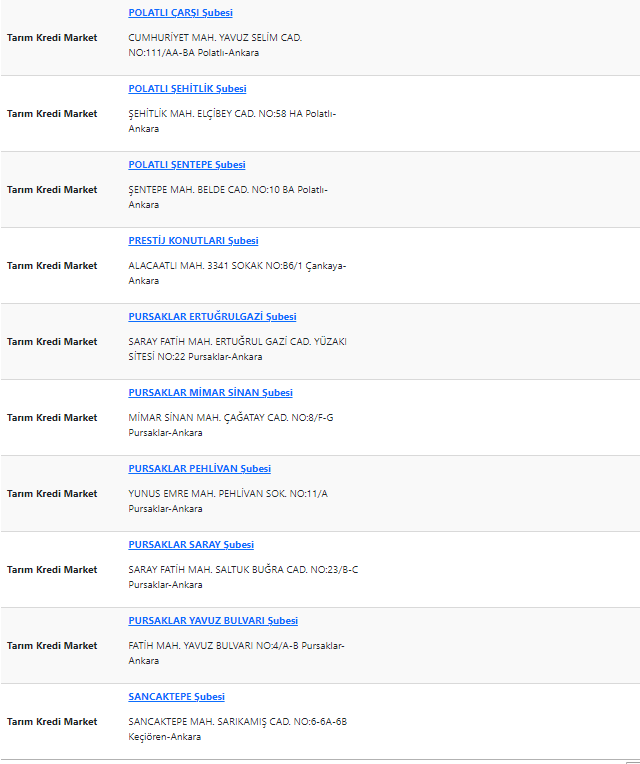This screenshot has width=640, height=764.
Task: Select address 'ALACAATLI MAH. 3341 SOKAK'
Action: [x=195, y=266]
